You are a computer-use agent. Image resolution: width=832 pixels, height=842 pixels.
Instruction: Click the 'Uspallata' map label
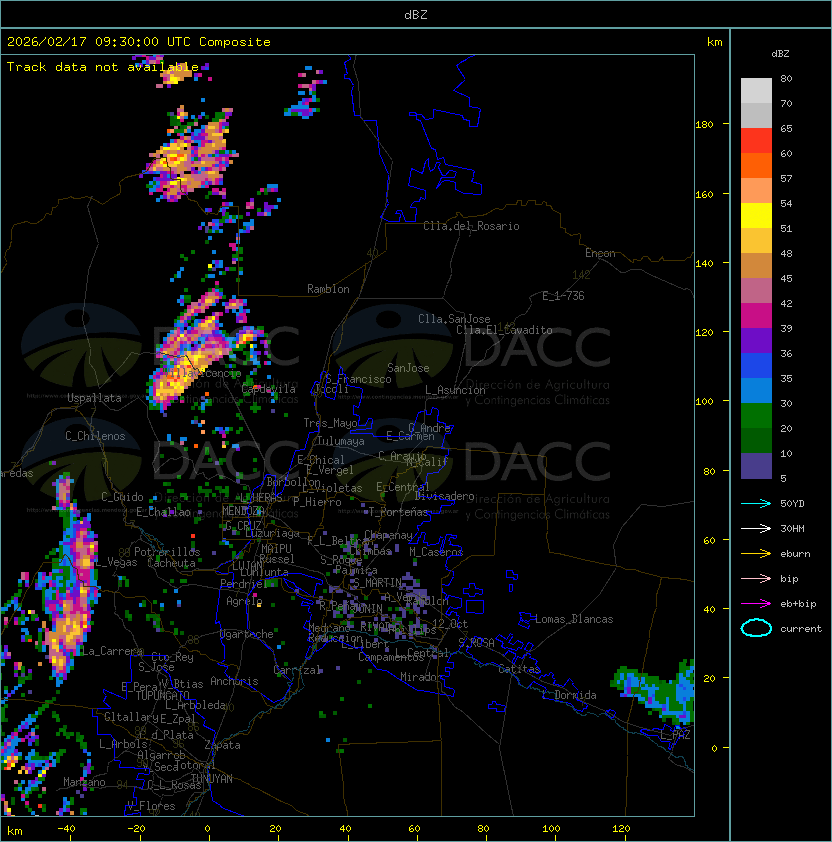(x=94, y=398)
